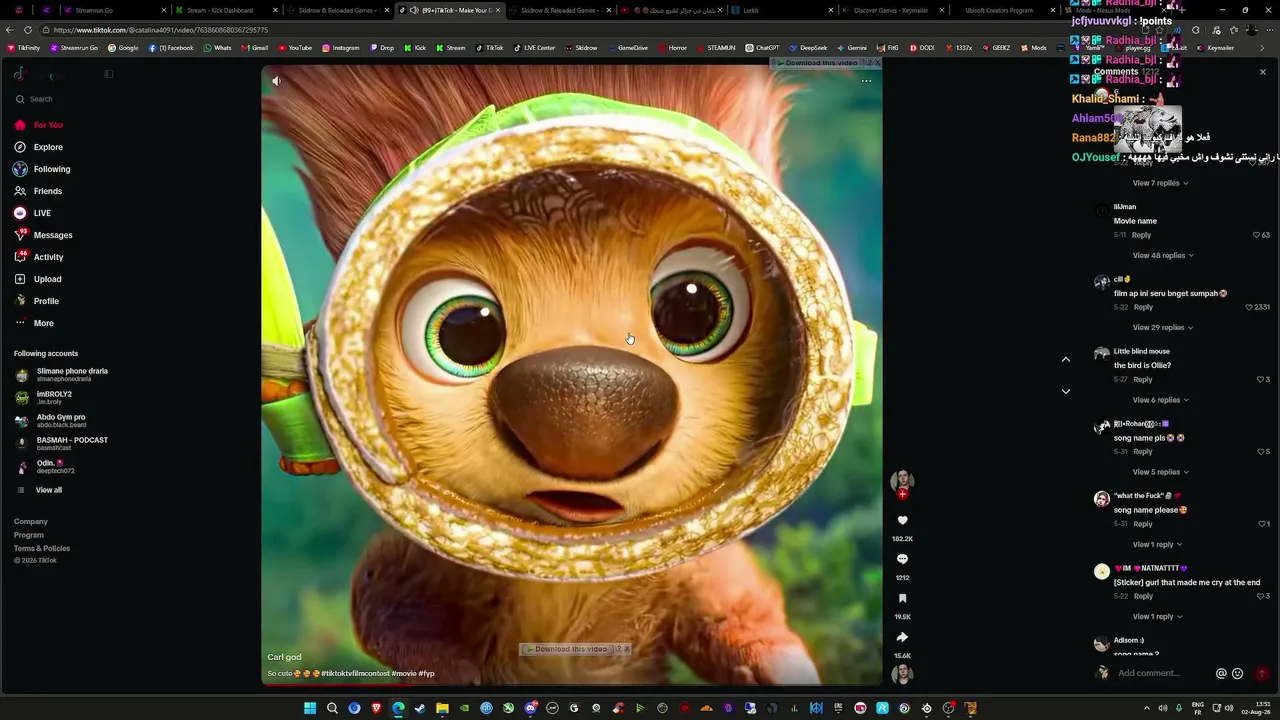This screenshot has width=1280, height=720.
Task: Collapse the sidebar with the panel icon
Action: tap(109, 74)
